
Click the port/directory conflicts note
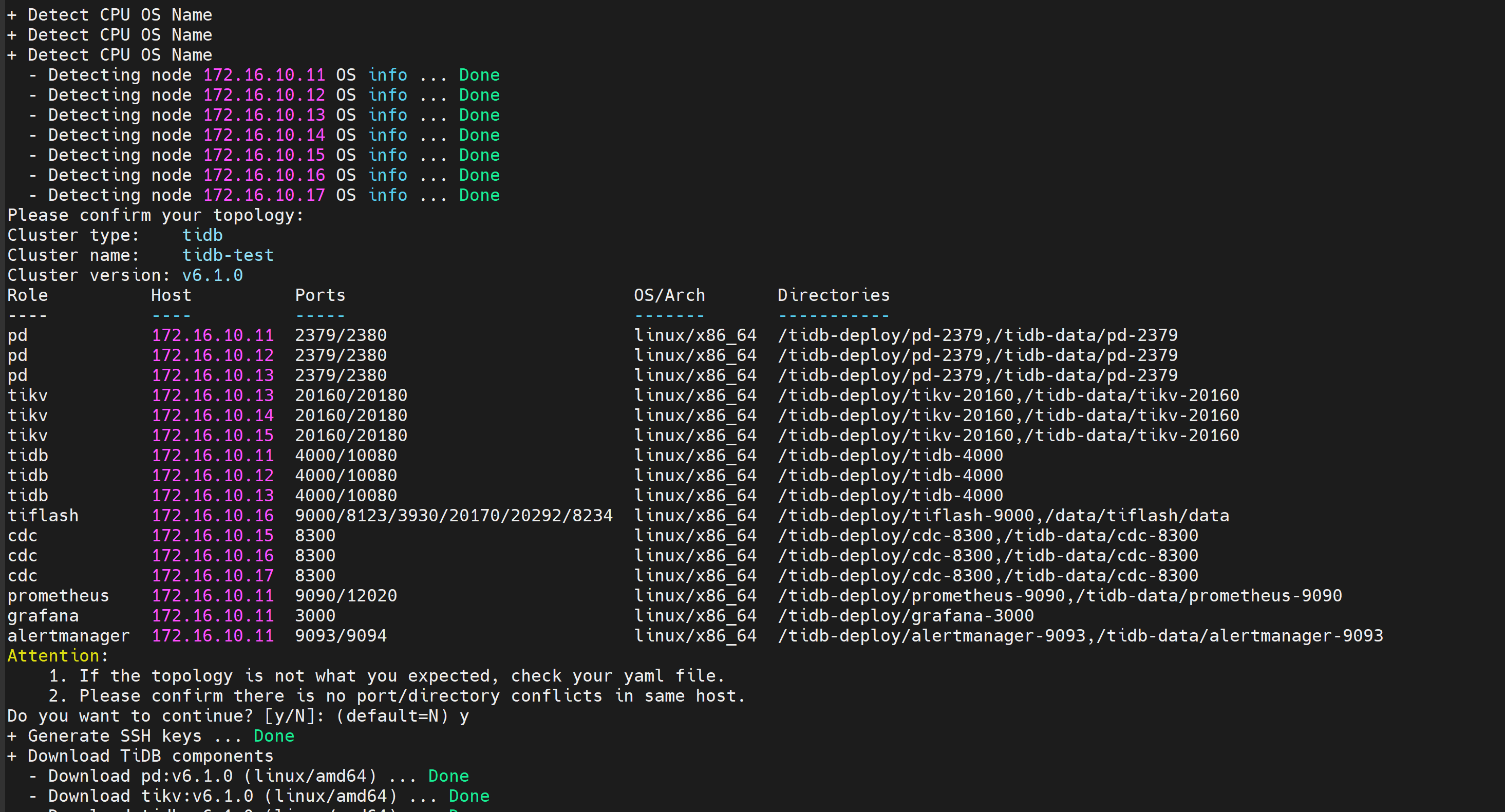(397, 696)
